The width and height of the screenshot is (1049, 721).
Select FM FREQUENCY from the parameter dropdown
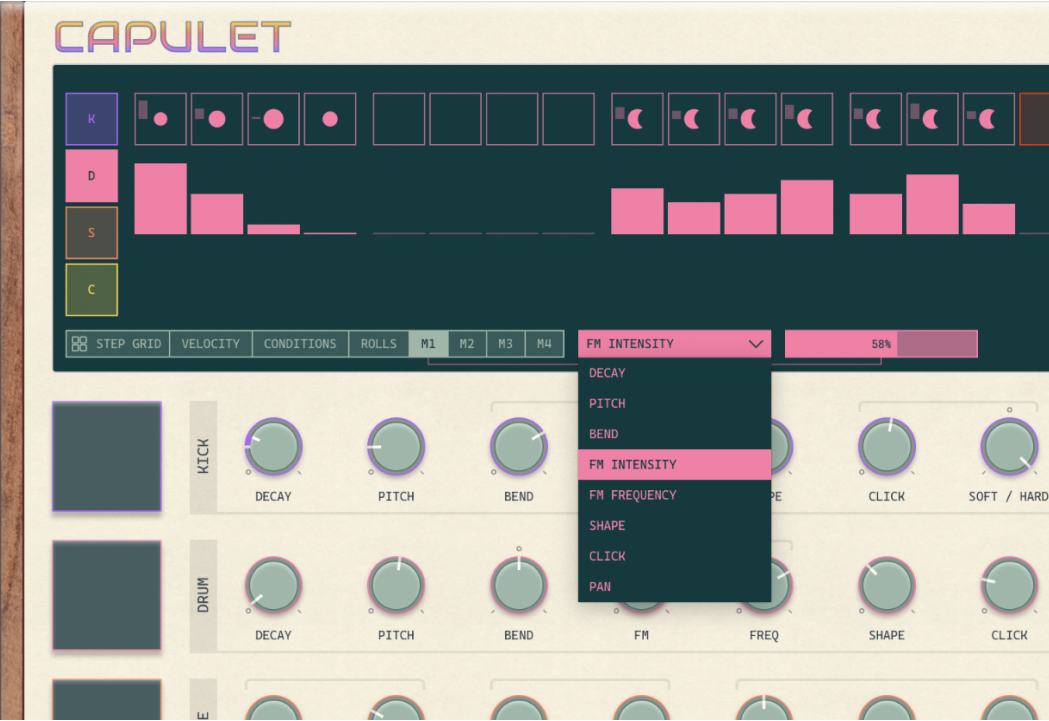pyautogui.click(x=632, y=494)
